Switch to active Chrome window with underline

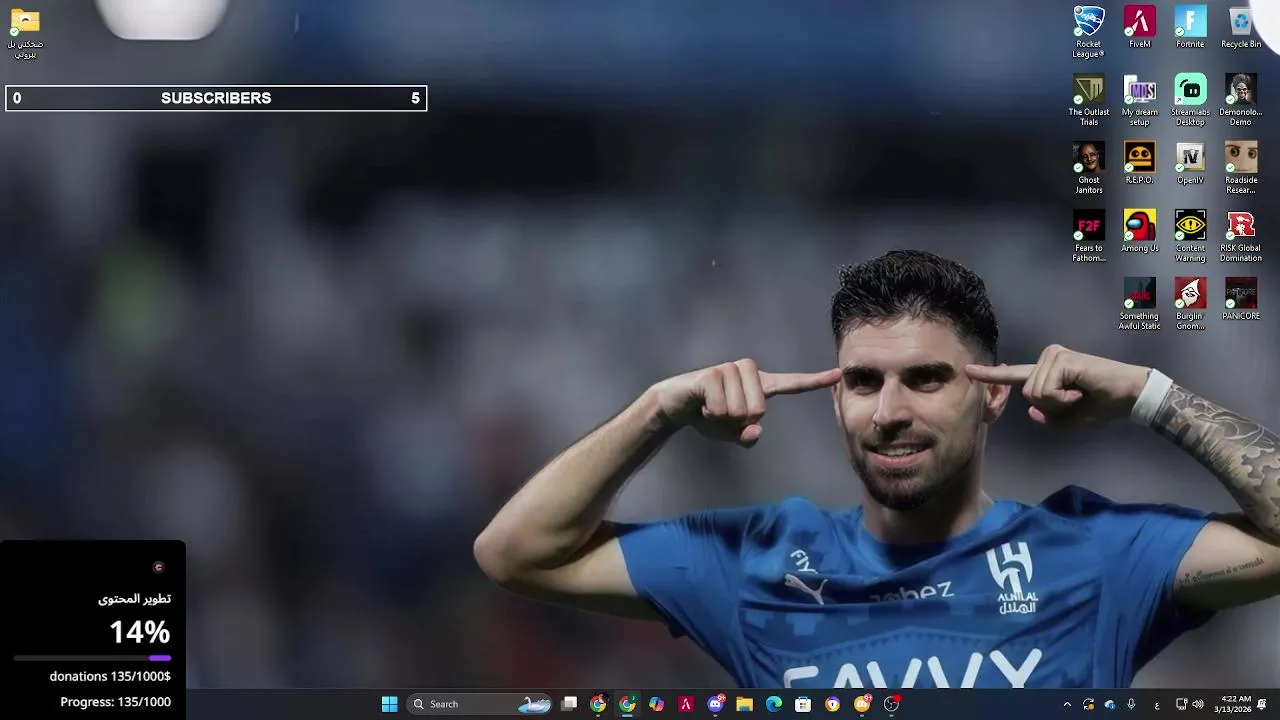[627, 704]
